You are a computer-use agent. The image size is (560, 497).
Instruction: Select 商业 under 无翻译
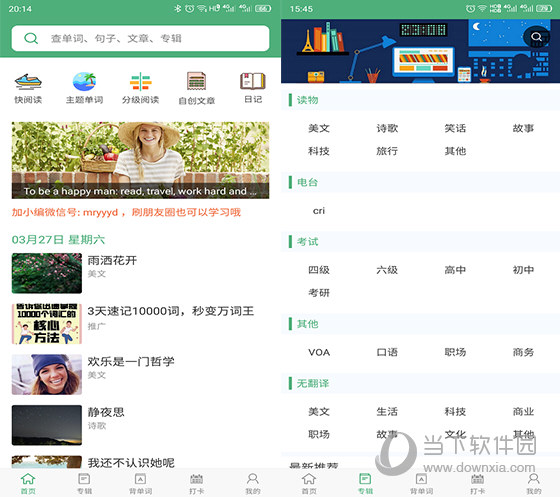[x=524, y=412]
